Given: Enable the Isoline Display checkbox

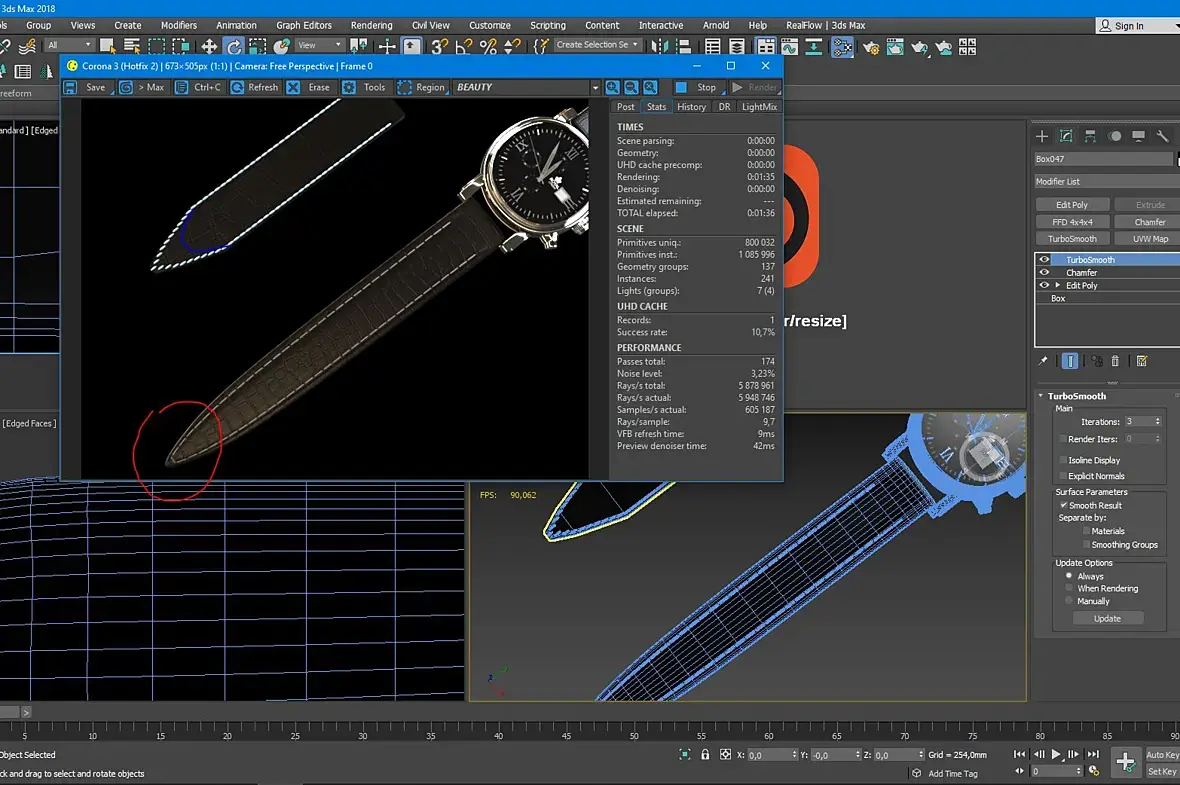Looking at the screenshot, I should click(x=1062, y=460).
